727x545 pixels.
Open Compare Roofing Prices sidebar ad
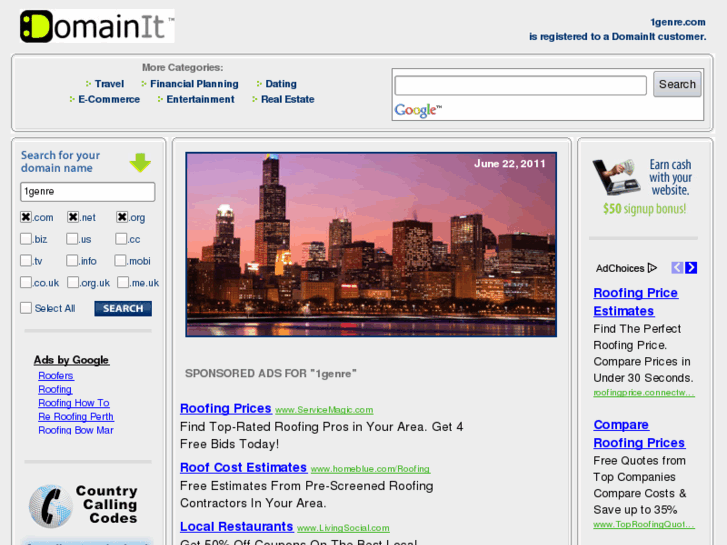(639, 434)
